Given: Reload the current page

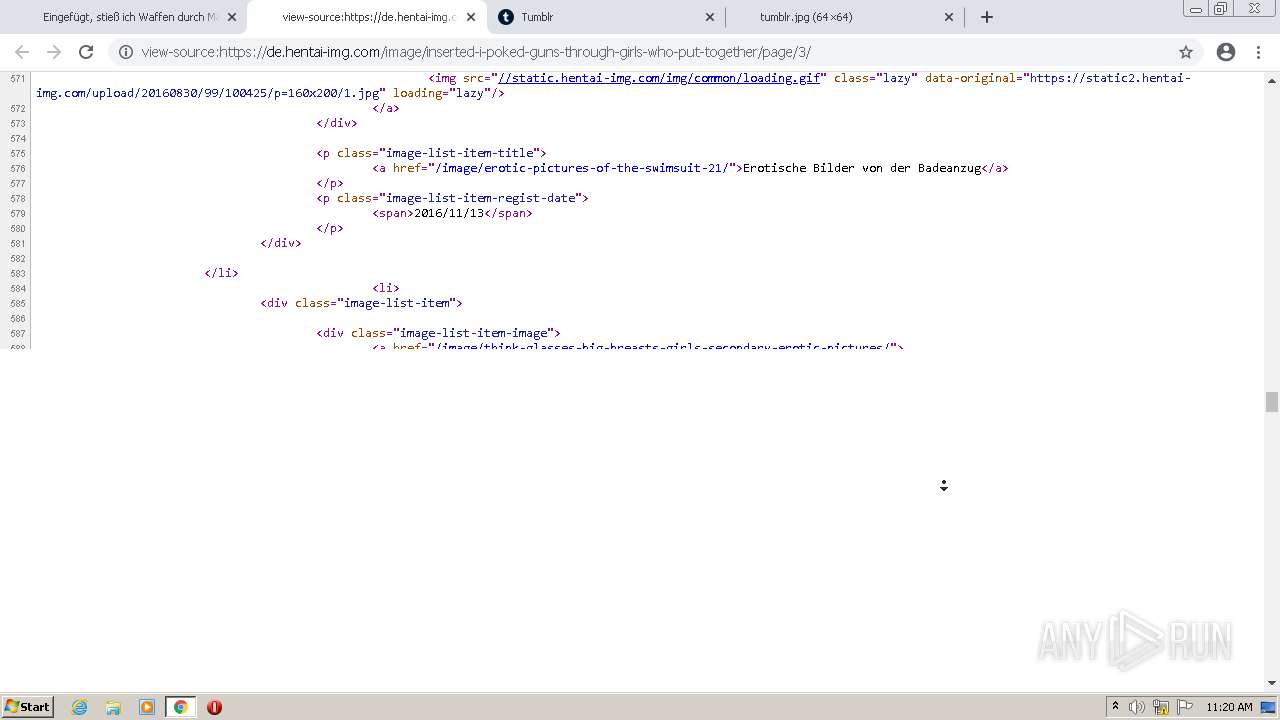Looking at the screenshot, I should pos(86,52).
